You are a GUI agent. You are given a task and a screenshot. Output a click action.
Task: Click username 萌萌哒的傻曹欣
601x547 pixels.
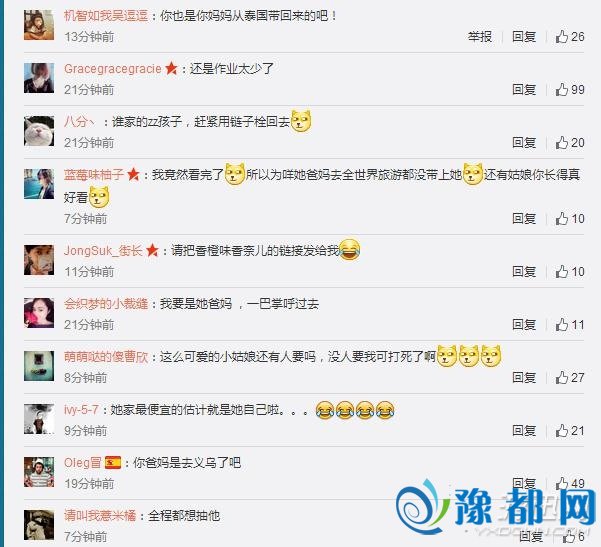[x=106, y=357]
